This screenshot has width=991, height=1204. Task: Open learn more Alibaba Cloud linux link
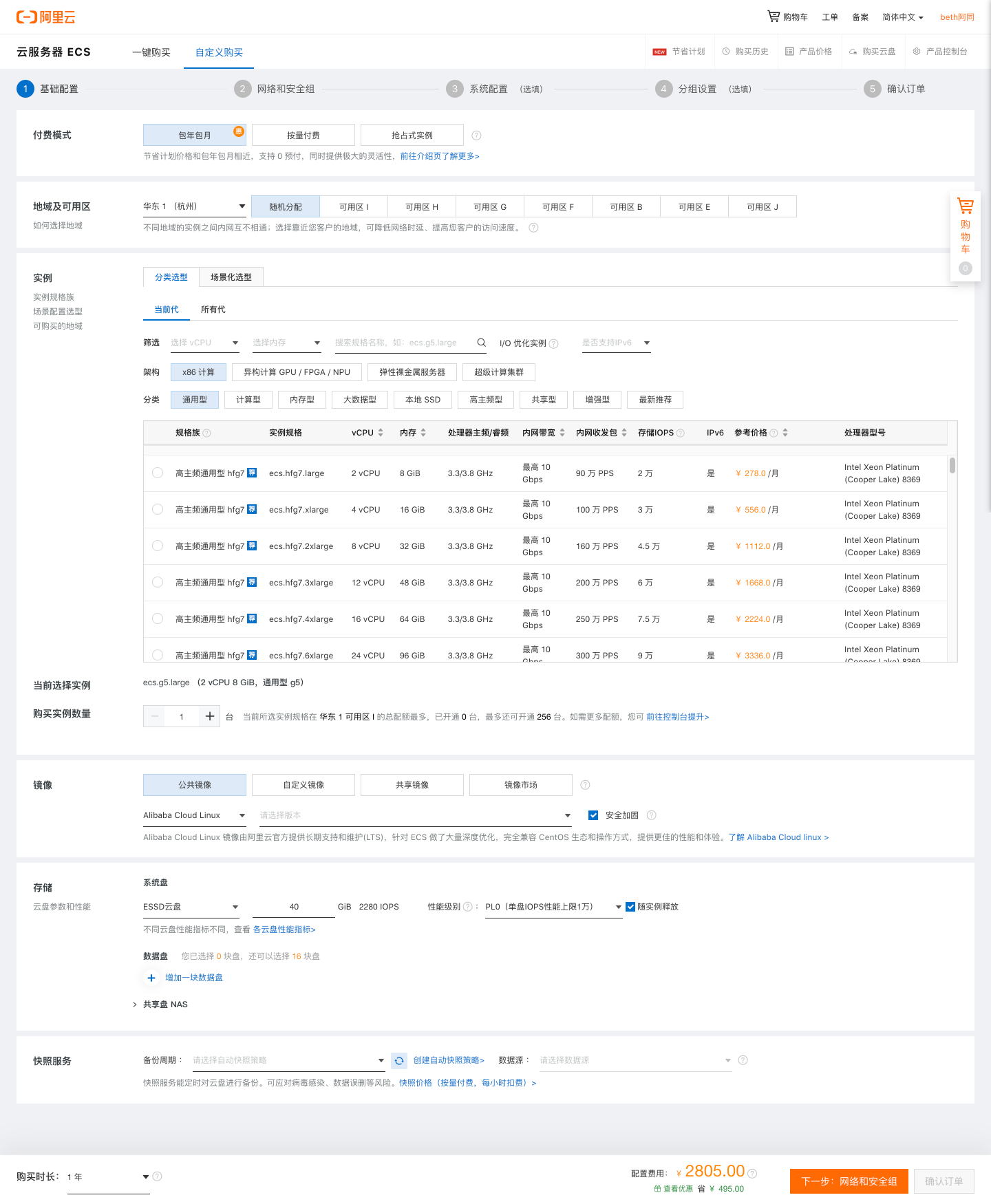778,837
